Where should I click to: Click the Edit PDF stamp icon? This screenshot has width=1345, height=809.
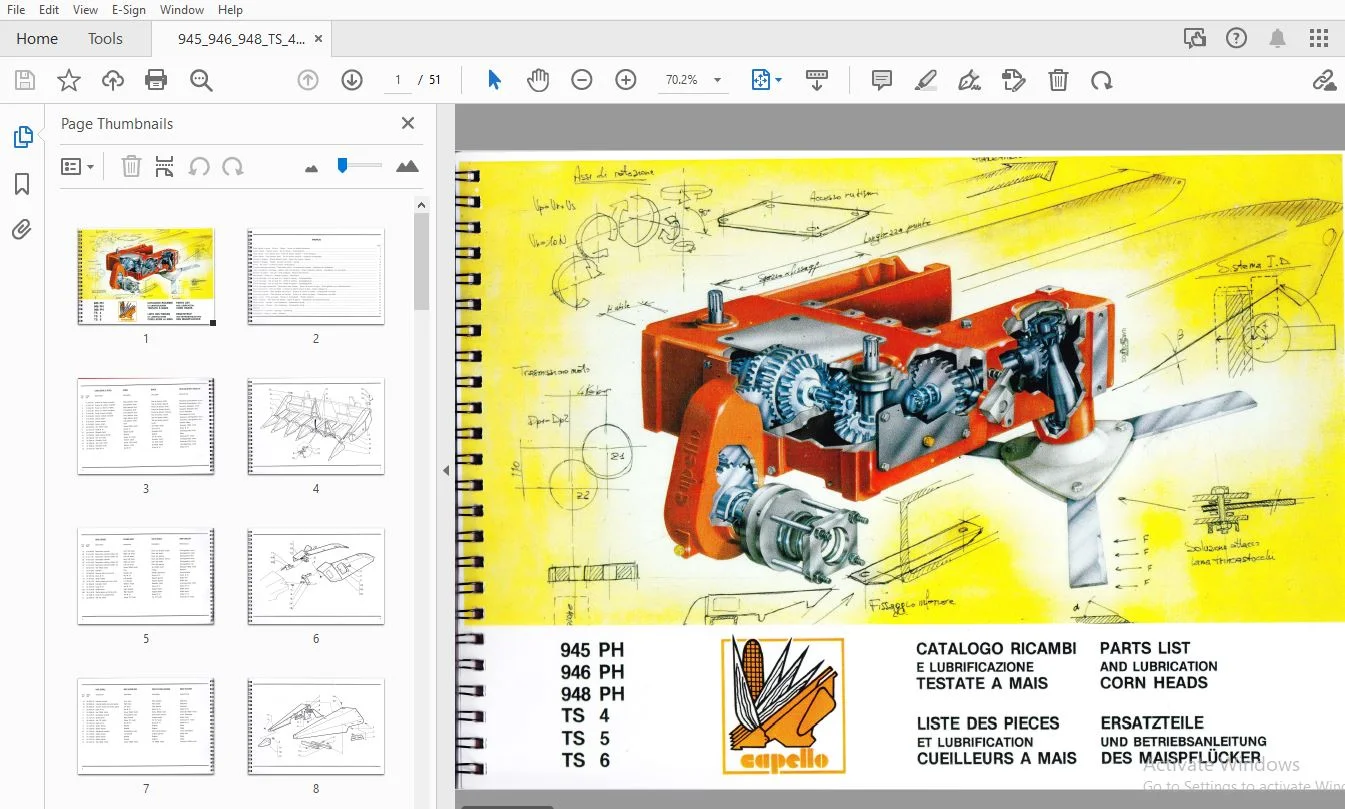click(1014, 80)
